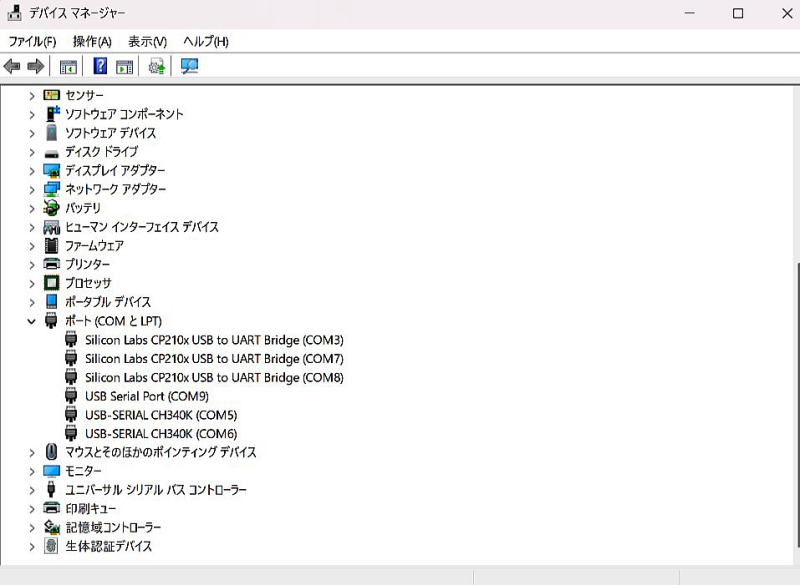The width and height of the screenshot is (800, 585).
Task: Open the 操作(A) menu
Action: click(92, 41)
